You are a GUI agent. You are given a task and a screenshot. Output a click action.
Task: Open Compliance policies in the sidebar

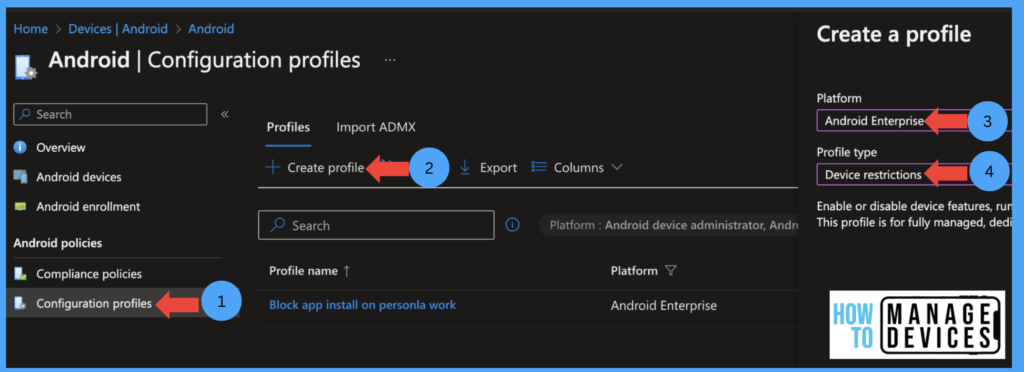point(89,273)
